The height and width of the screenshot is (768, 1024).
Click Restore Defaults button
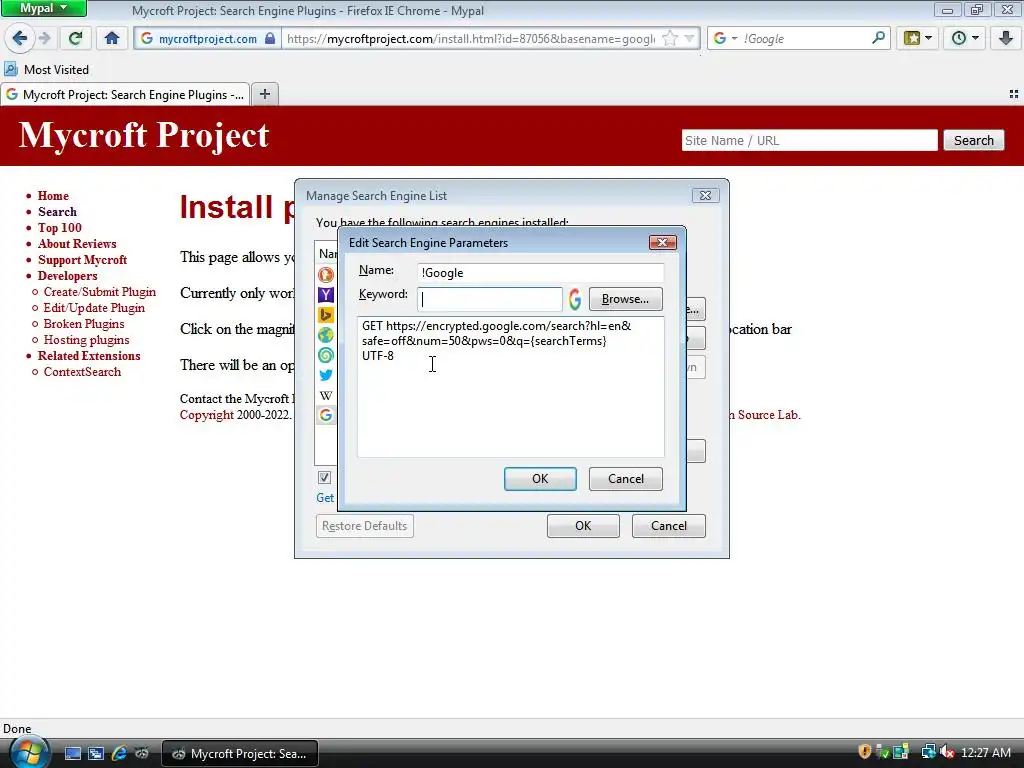pyautogui.click(x=364, y=526)
